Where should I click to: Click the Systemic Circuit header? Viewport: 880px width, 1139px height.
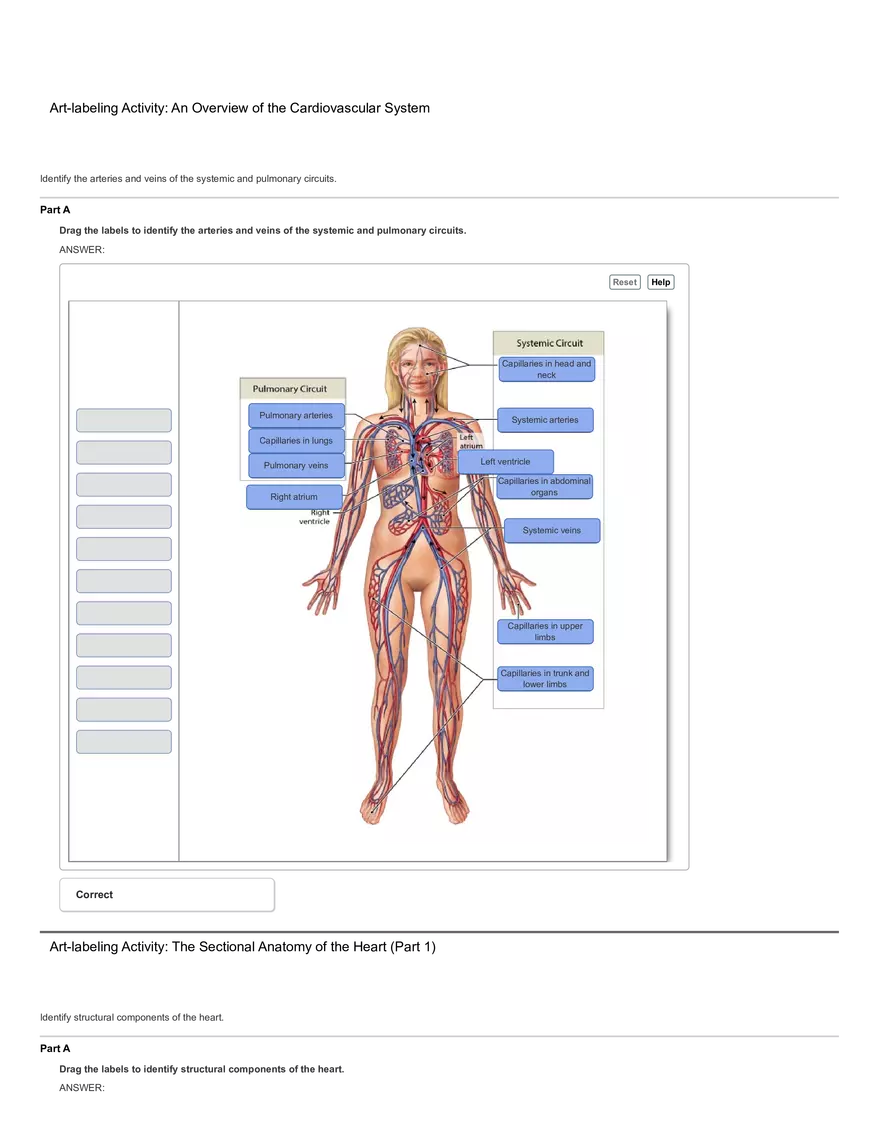(x=549, y=343)
